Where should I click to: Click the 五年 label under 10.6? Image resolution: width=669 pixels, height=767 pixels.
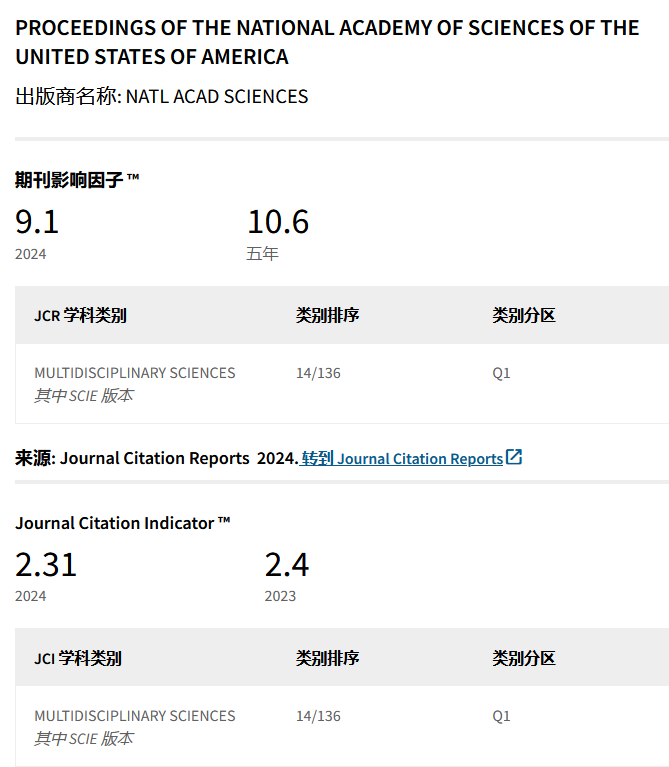coord(262,254)
